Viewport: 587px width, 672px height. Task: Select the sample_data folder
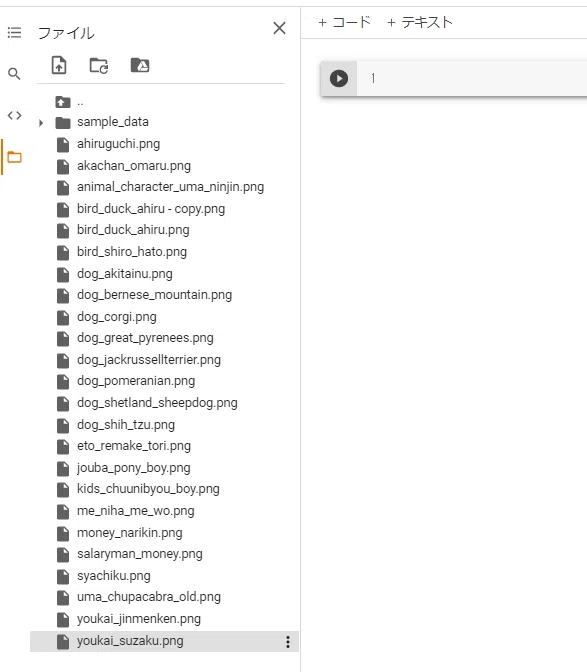pyautogui.click(x=113, y=122)
